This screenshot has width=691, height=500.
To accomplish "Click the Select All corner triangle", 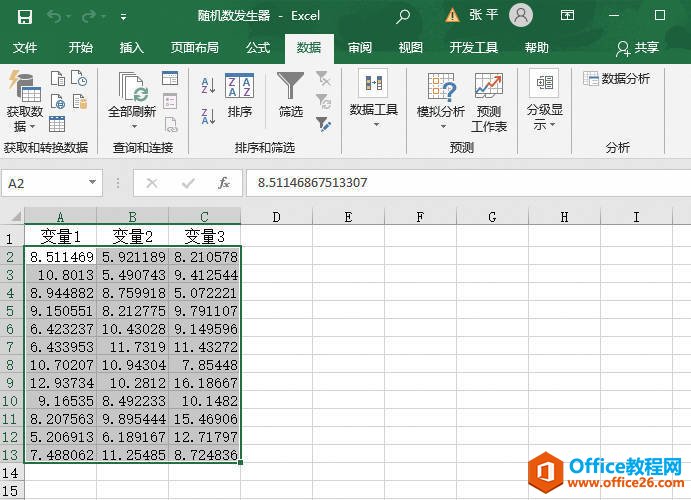I will point(14,216).
